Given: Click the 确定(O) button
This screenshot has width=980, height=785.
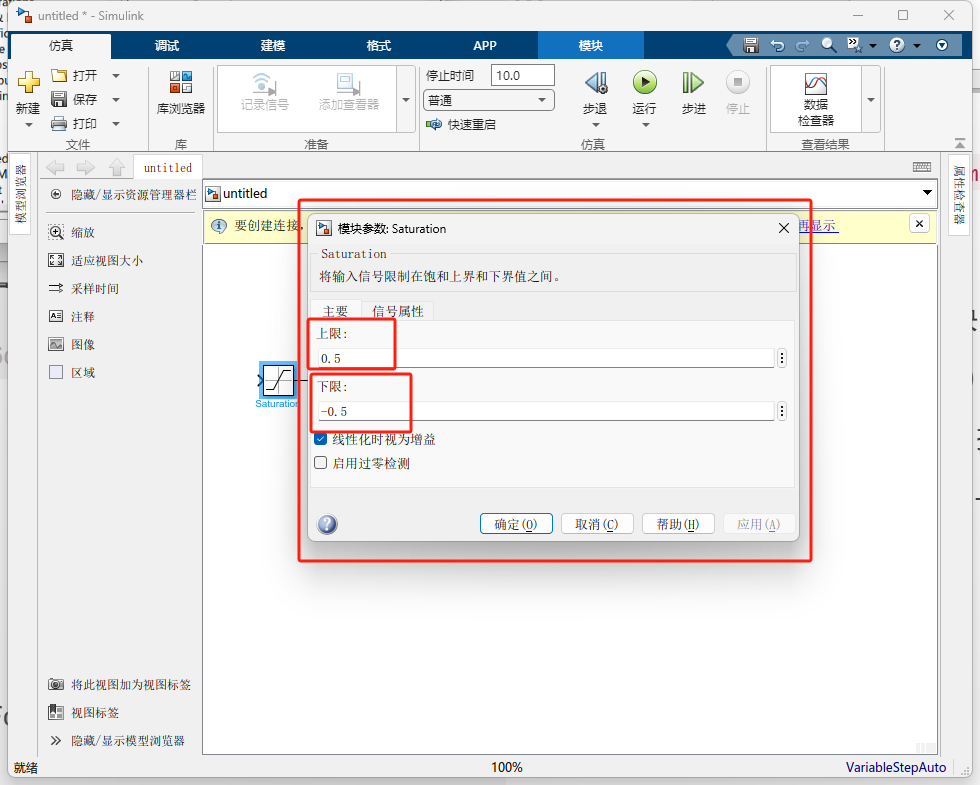Looking at the screenshot, I should (x=516, y=524).
